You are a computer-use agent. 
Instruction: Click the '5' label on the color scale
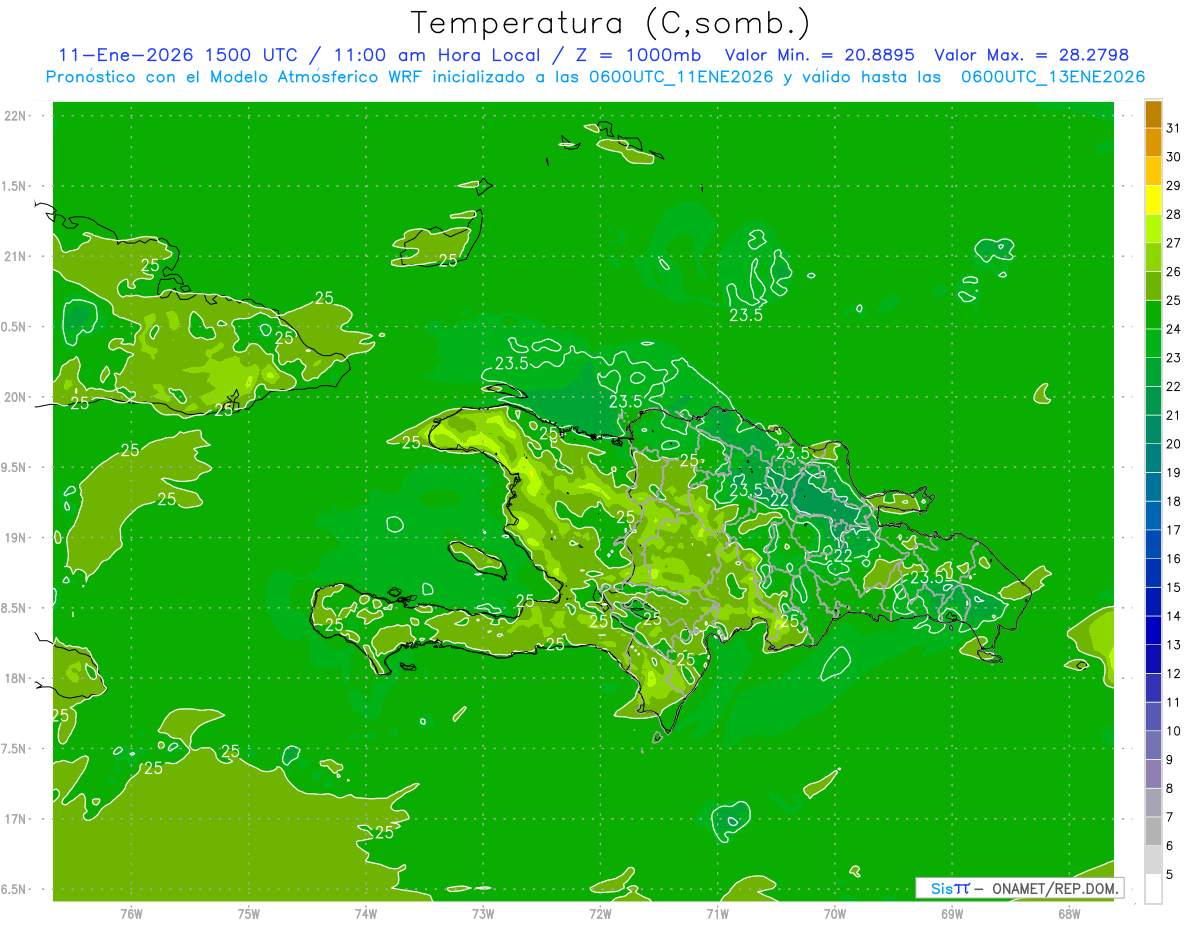click(x=1170, y=874)
